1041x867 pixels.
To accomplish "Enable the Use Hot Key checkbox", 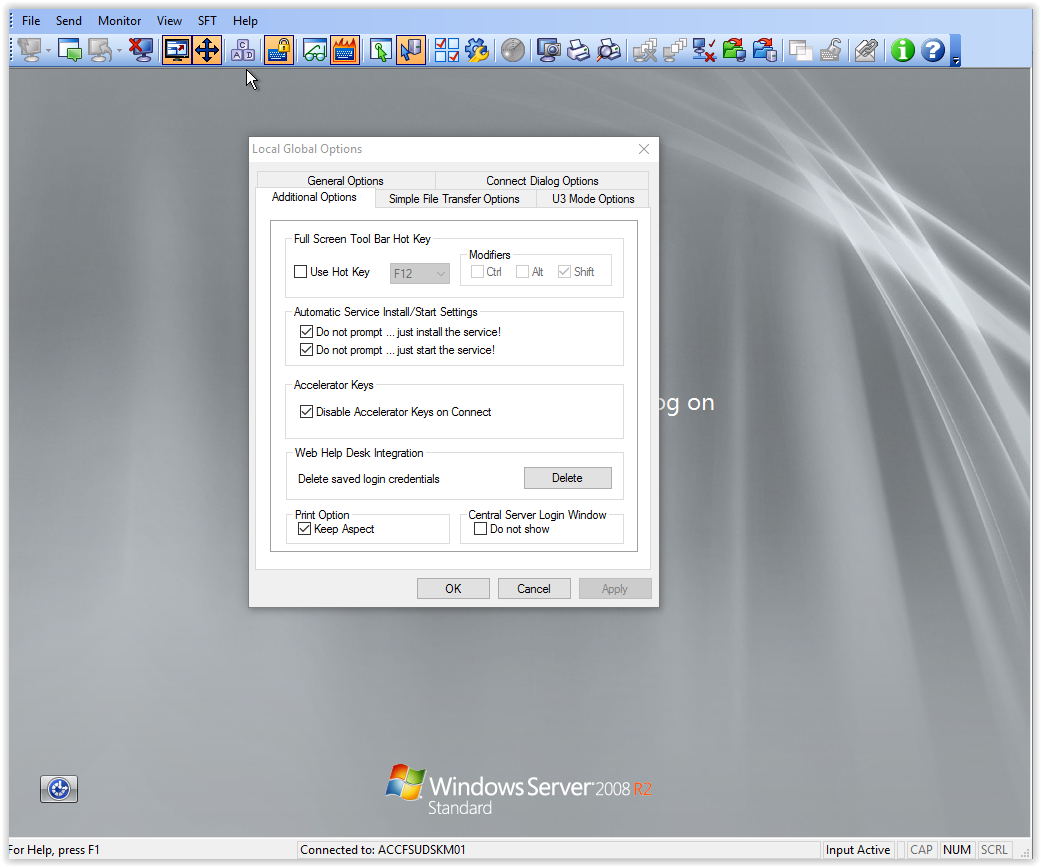I will coord(301,272).
